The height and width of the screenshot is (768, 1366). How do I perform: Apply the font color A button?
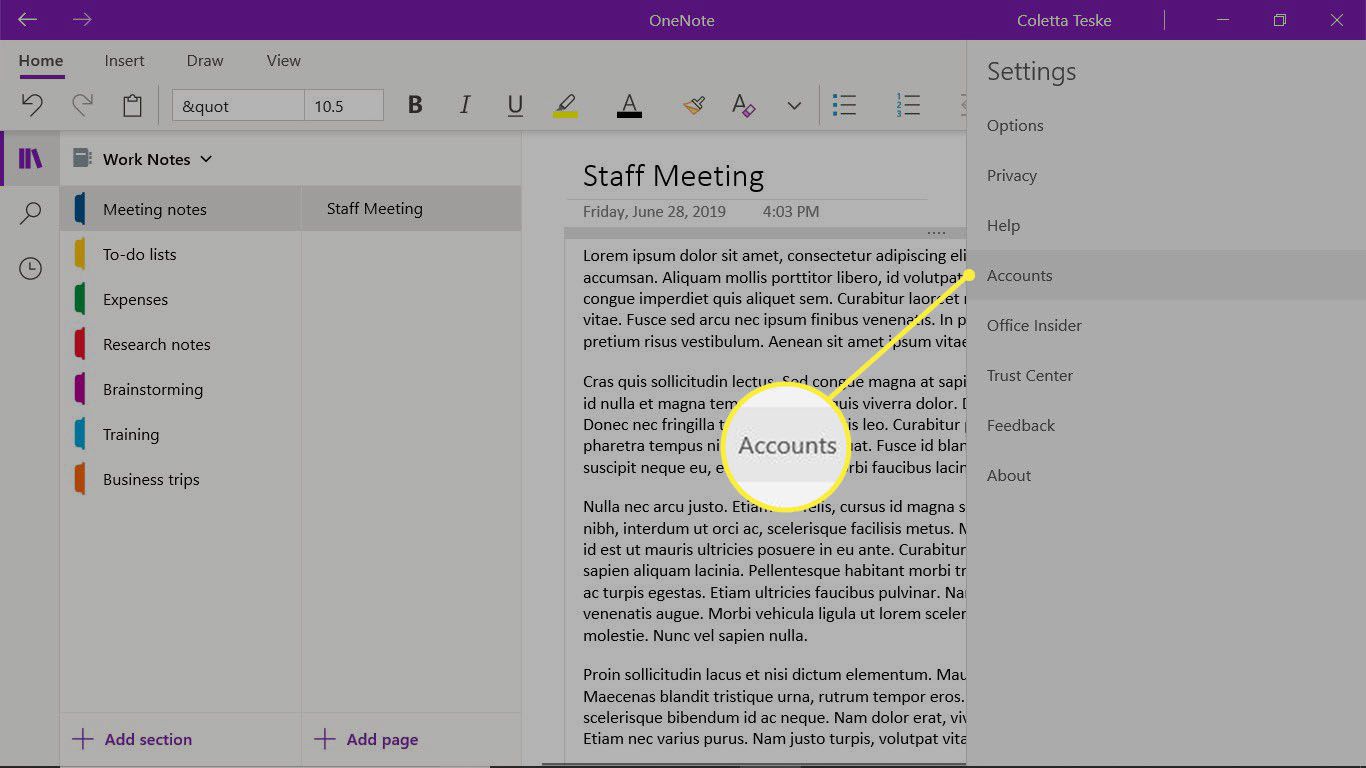pos(629,105)
